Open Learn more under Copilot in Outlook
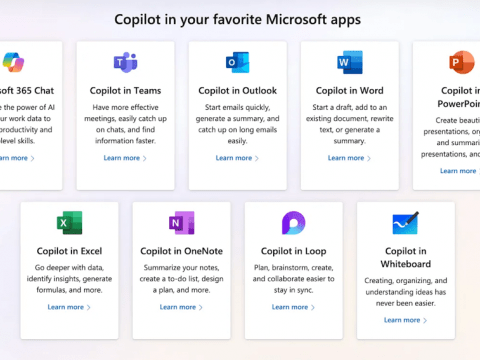The width and height of the screenshot is (480, 360). tap(237, 158)
